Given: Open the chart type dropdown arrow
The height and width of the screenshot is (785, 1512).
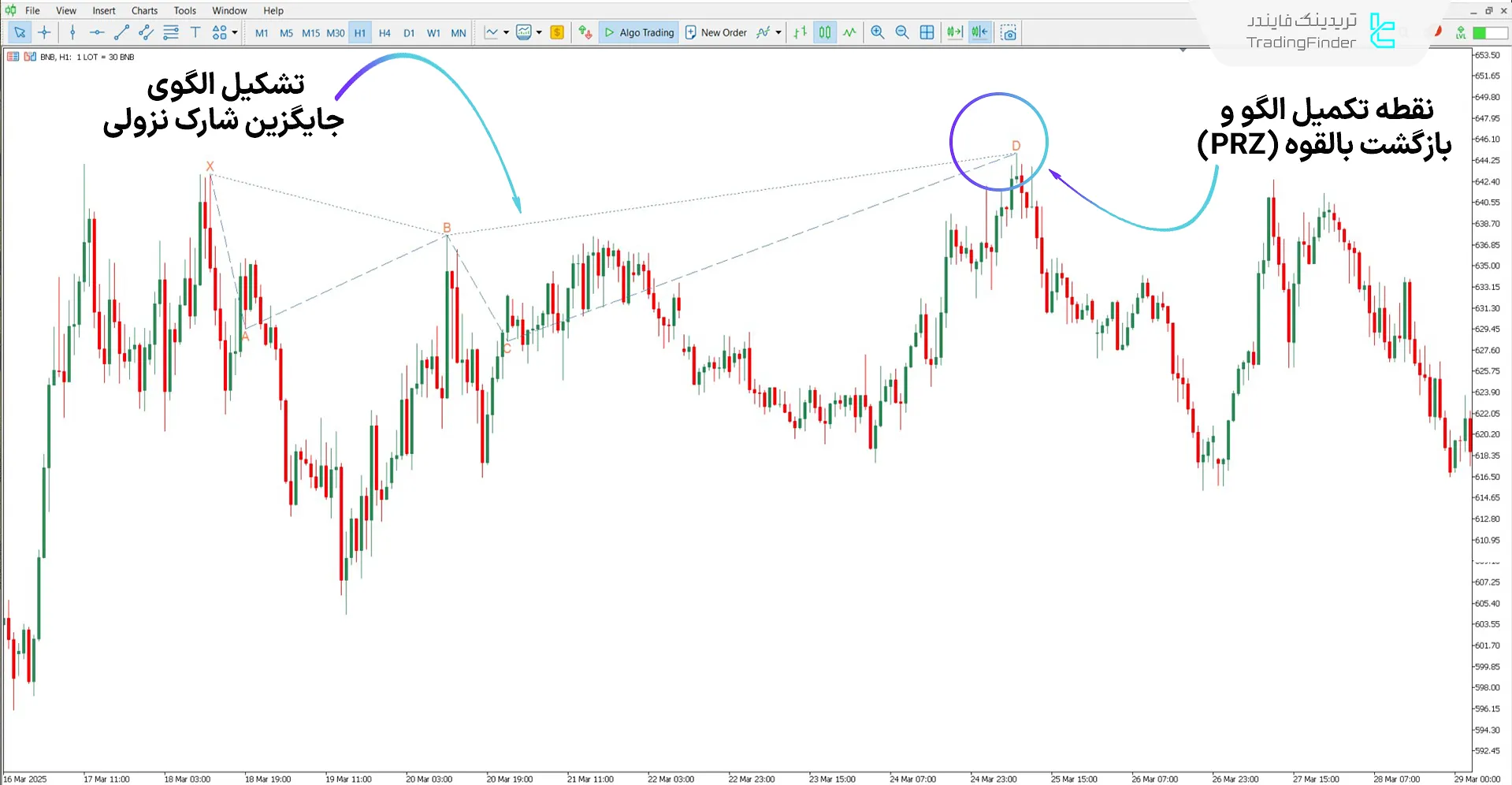Looking at the screenshot, I should (x=506, y=32).
